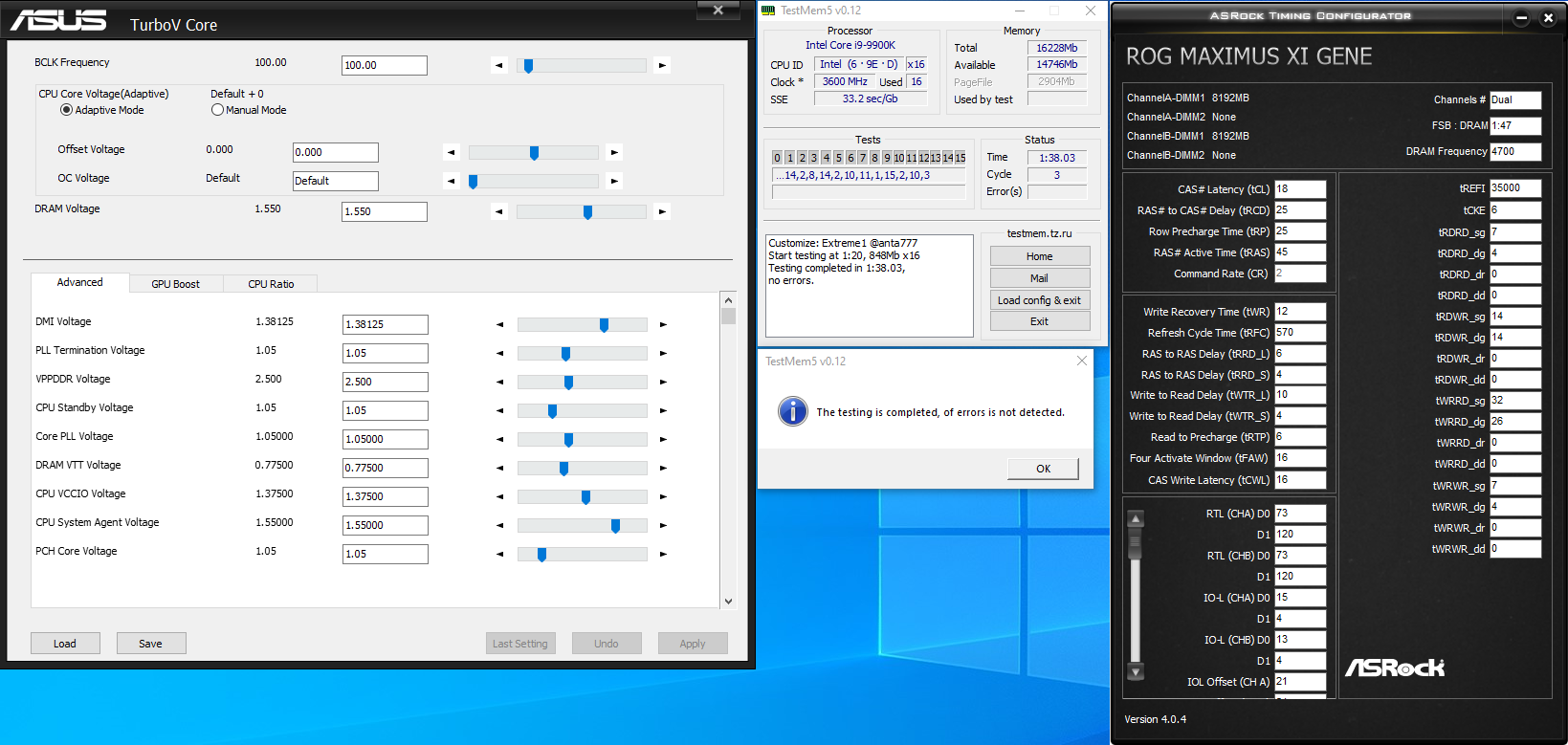This screenshot has width=1568, height=745.
Task: Select Manual Mode radio button
Action: [x=217, y=110]
